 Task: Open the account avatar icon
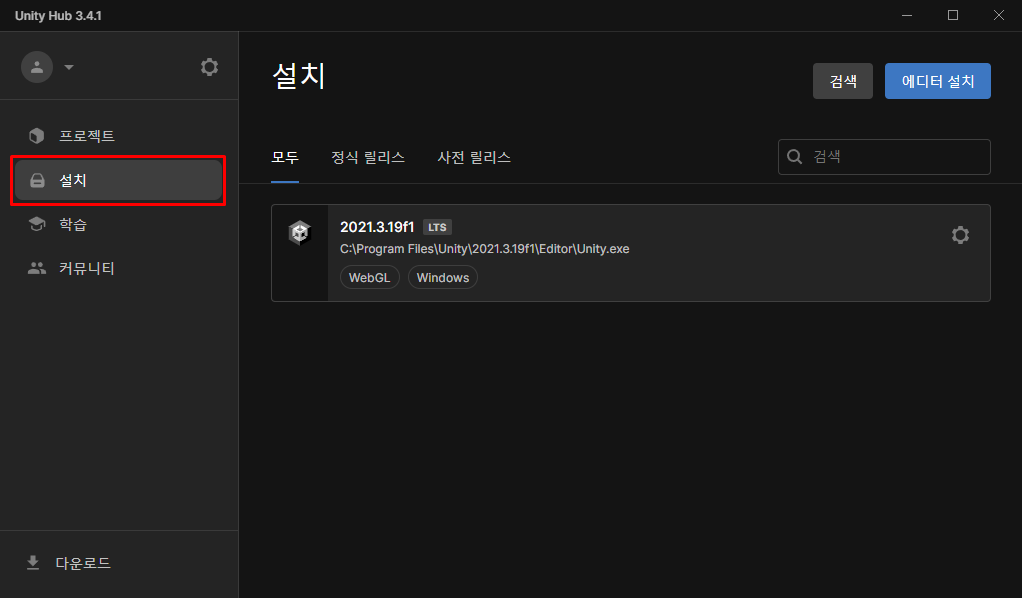[x=37, y=67]
